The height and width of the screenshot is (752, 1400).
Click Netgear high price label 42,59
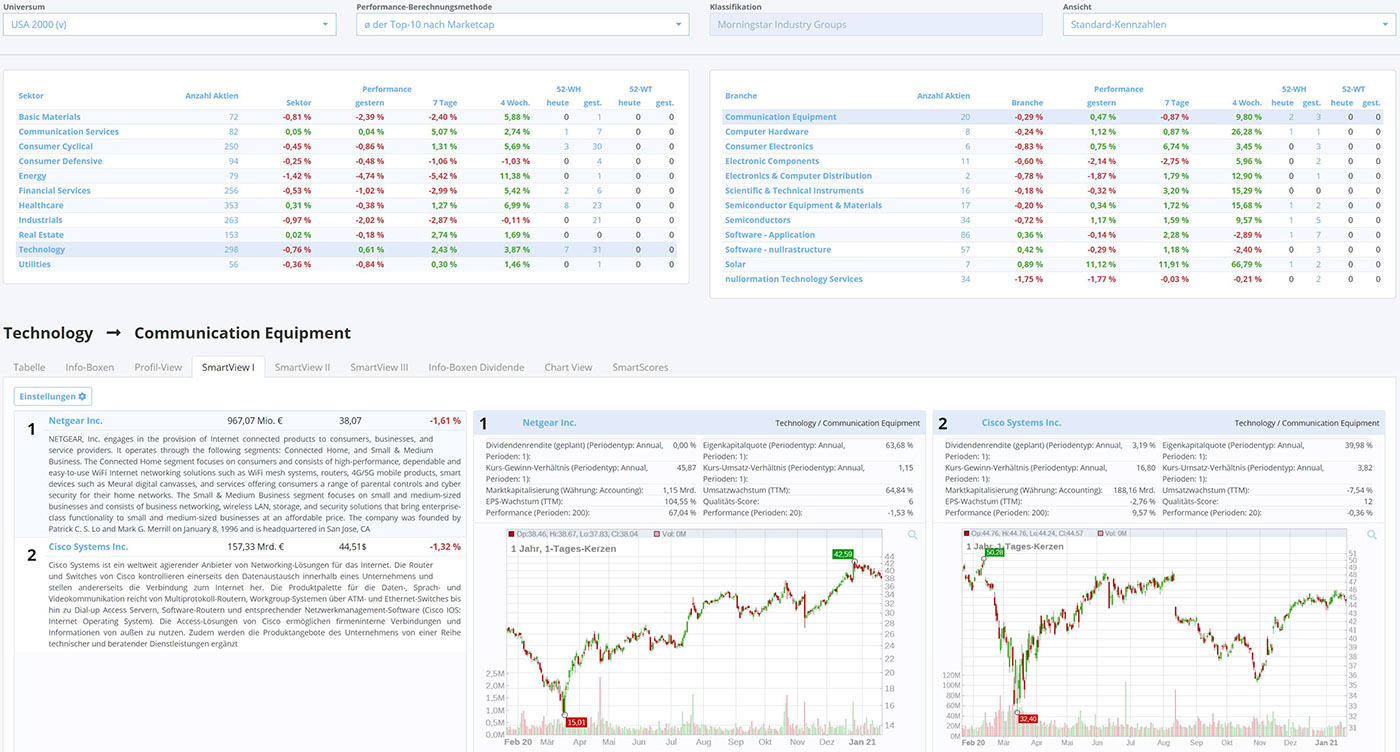click(842, 554)
